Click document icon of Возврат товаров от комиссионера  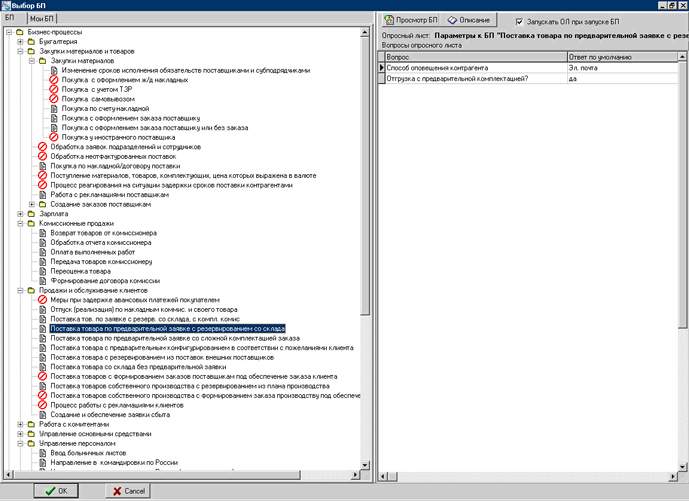coord(43,233)
